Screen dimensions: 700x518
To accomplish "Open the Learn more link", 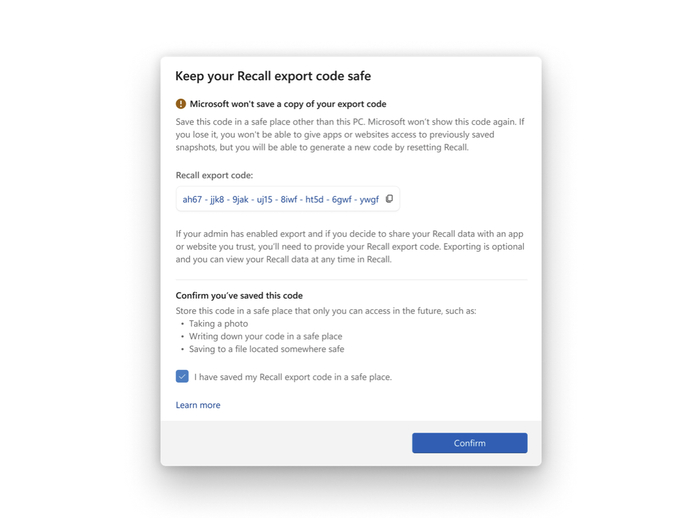I will [x=198, y=405].
